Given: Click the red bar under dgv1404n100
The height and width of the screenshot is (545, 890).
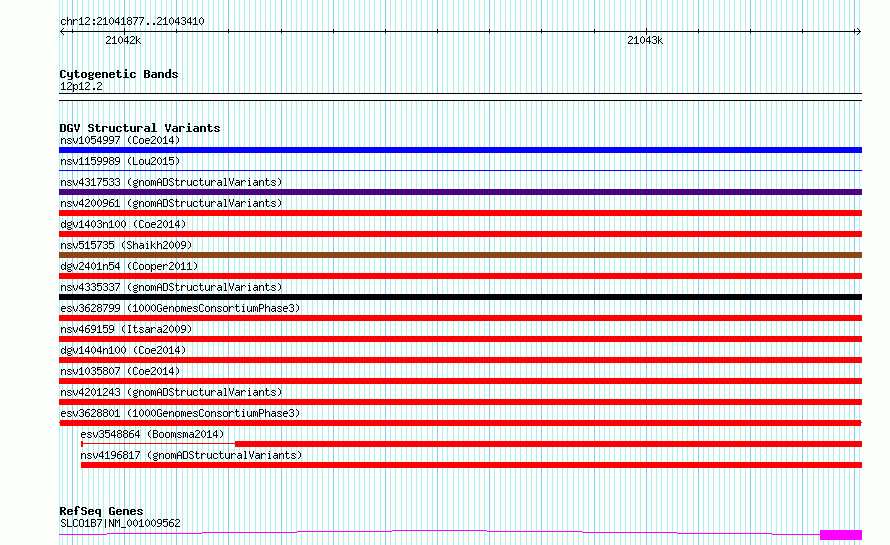Looking at the screenshot, I should click(460, 360).
